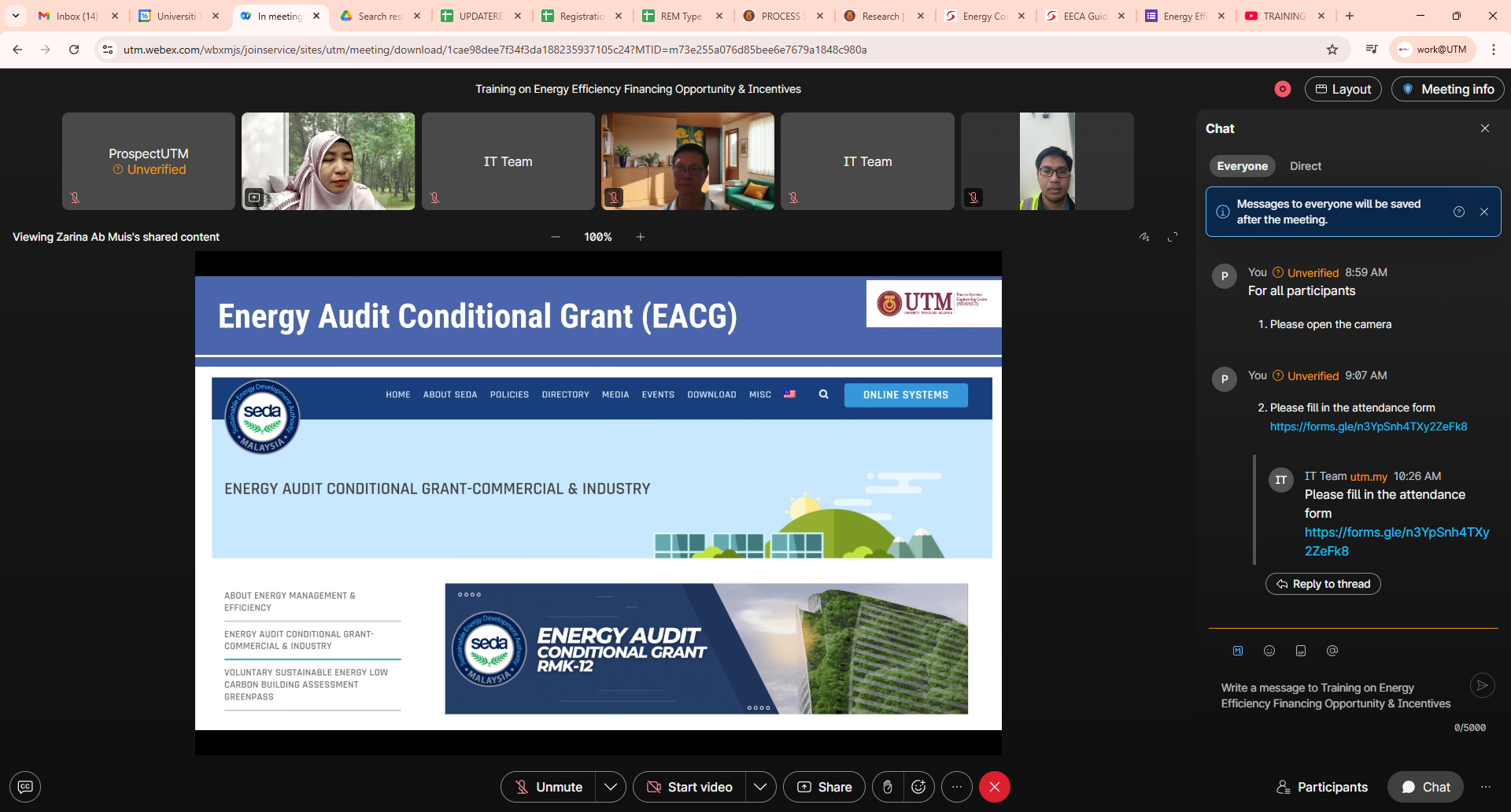Toggle the Chat panel button
The height and width of the screenshot is (812, 1511).
click(1425, 787)
